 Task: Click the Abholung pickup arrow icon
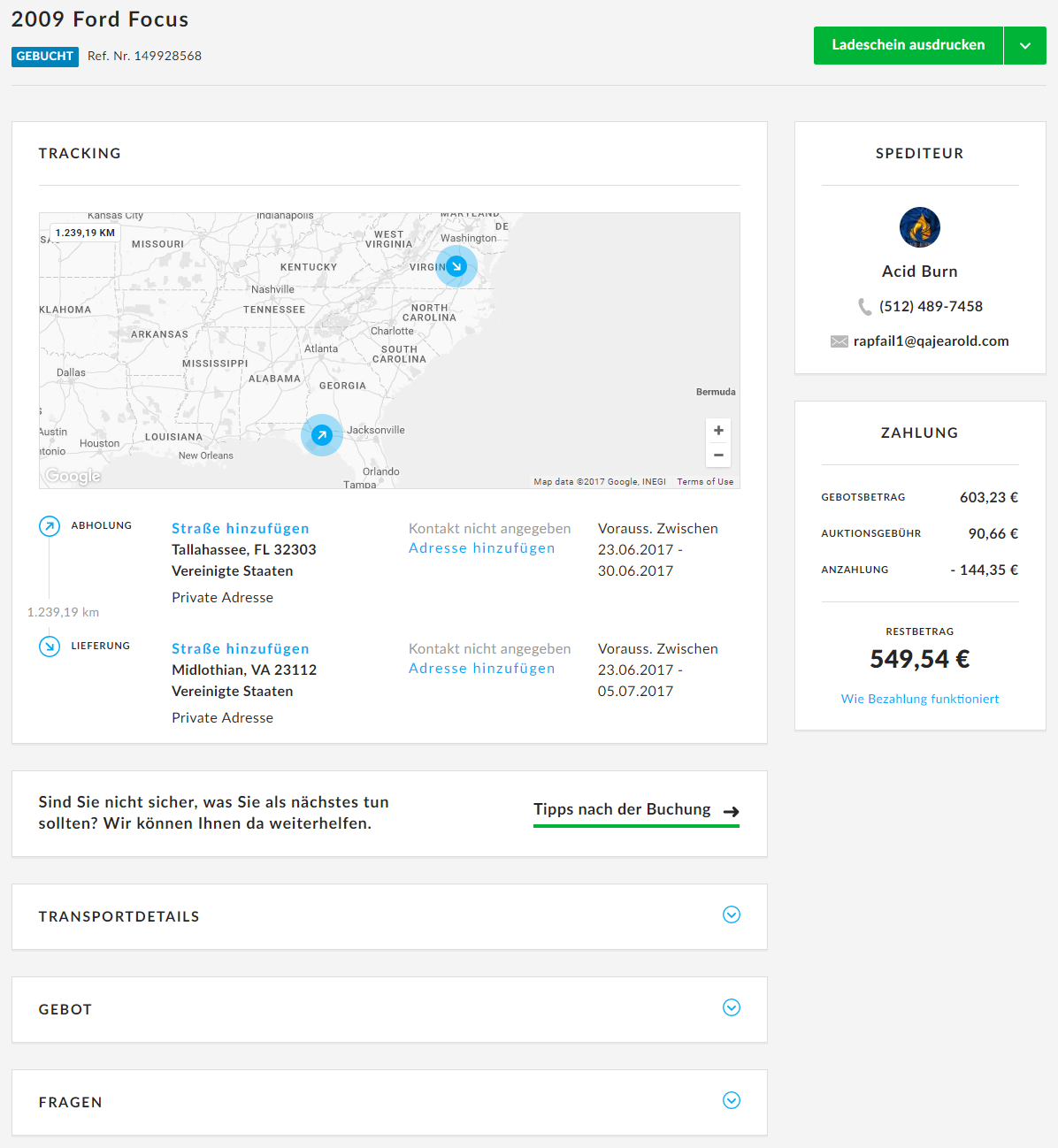click(x=50, y=526)
